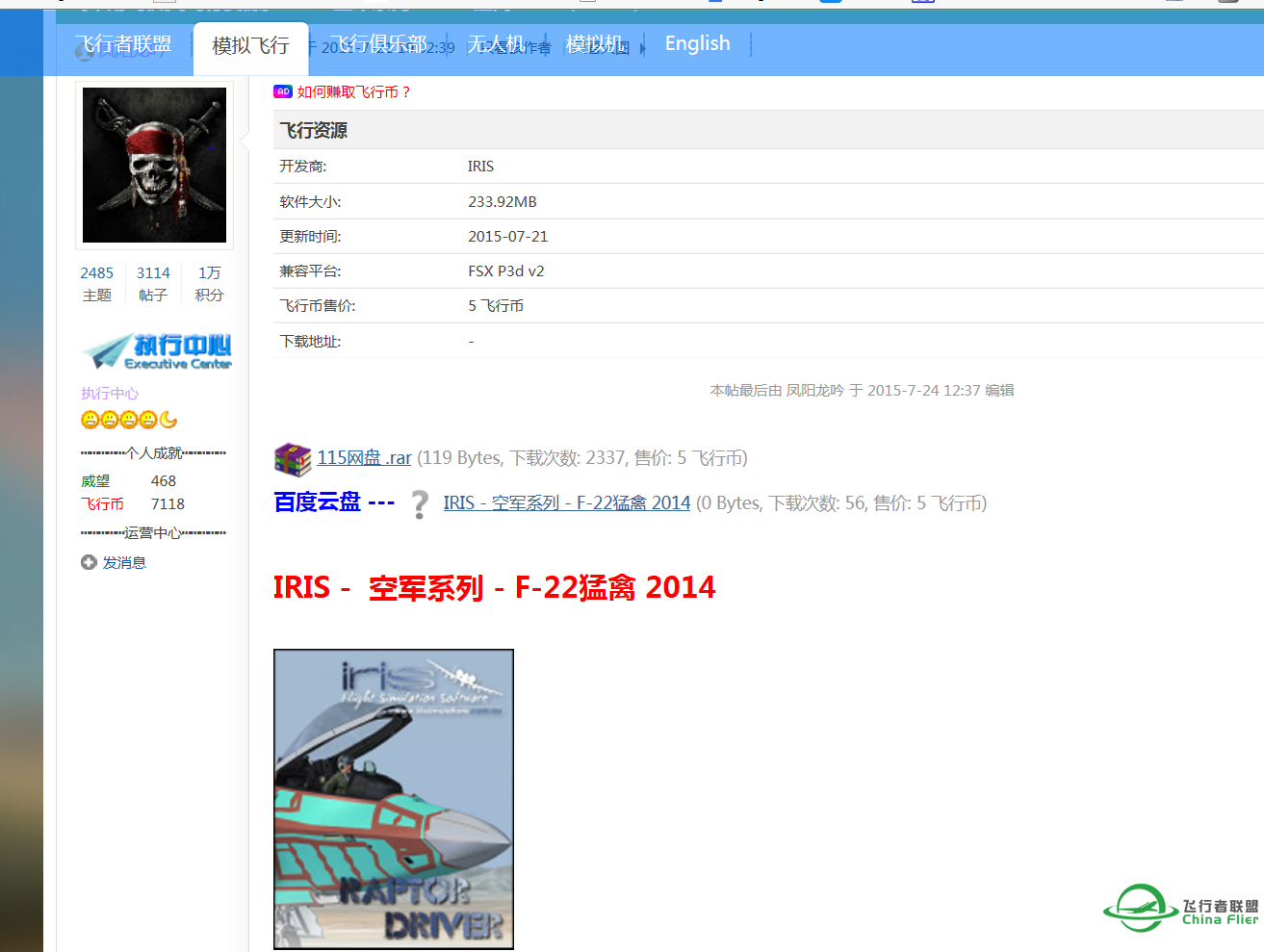The width and height of the screenshot is (1264, 952).
Task: Click the 执行中心 Executive Center badge
Action: point(157,352)
